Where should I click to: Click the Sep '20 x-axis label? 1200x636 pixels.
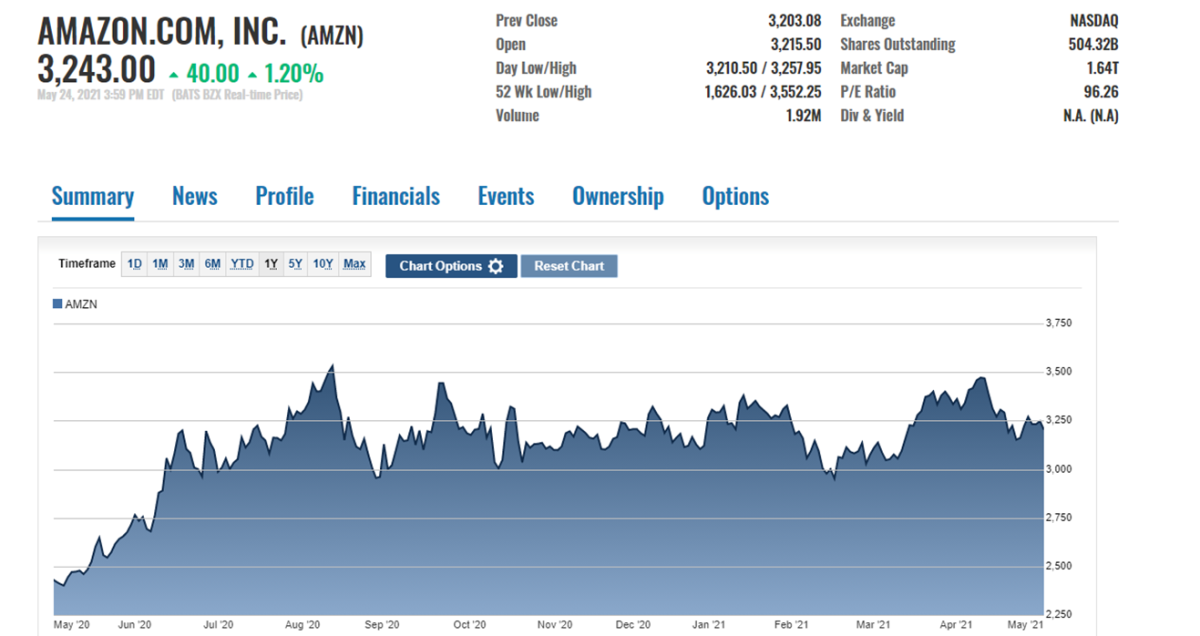click(381, 625)
